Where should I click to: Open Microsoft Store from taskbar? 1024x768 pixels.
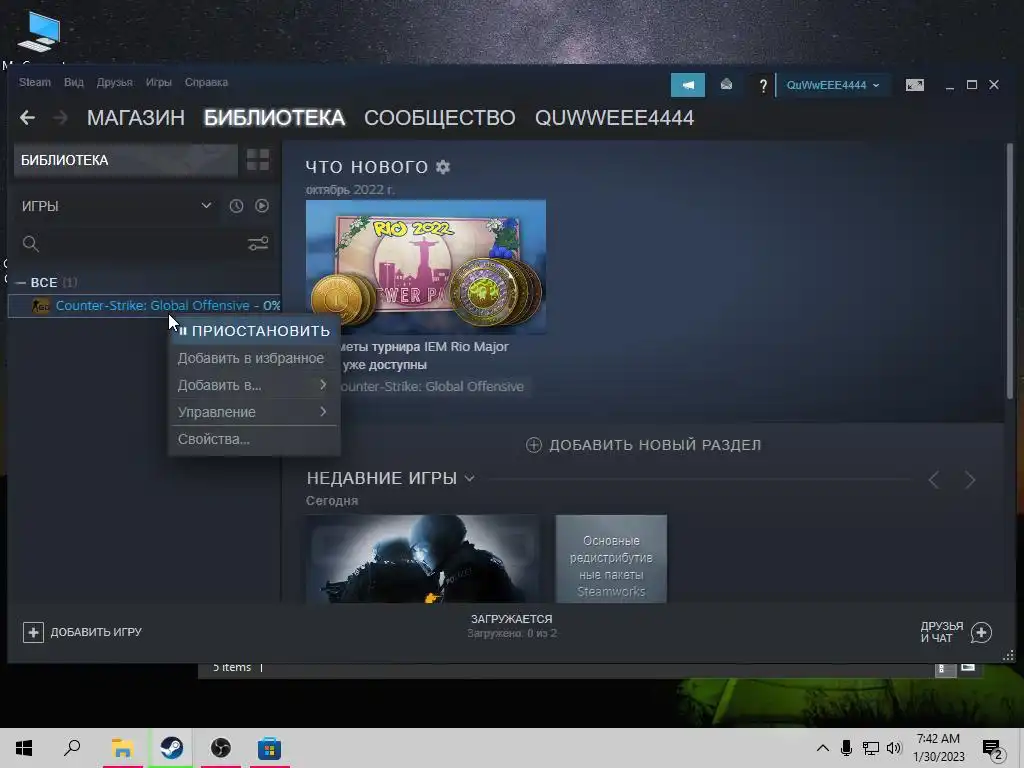pos(269,748)
